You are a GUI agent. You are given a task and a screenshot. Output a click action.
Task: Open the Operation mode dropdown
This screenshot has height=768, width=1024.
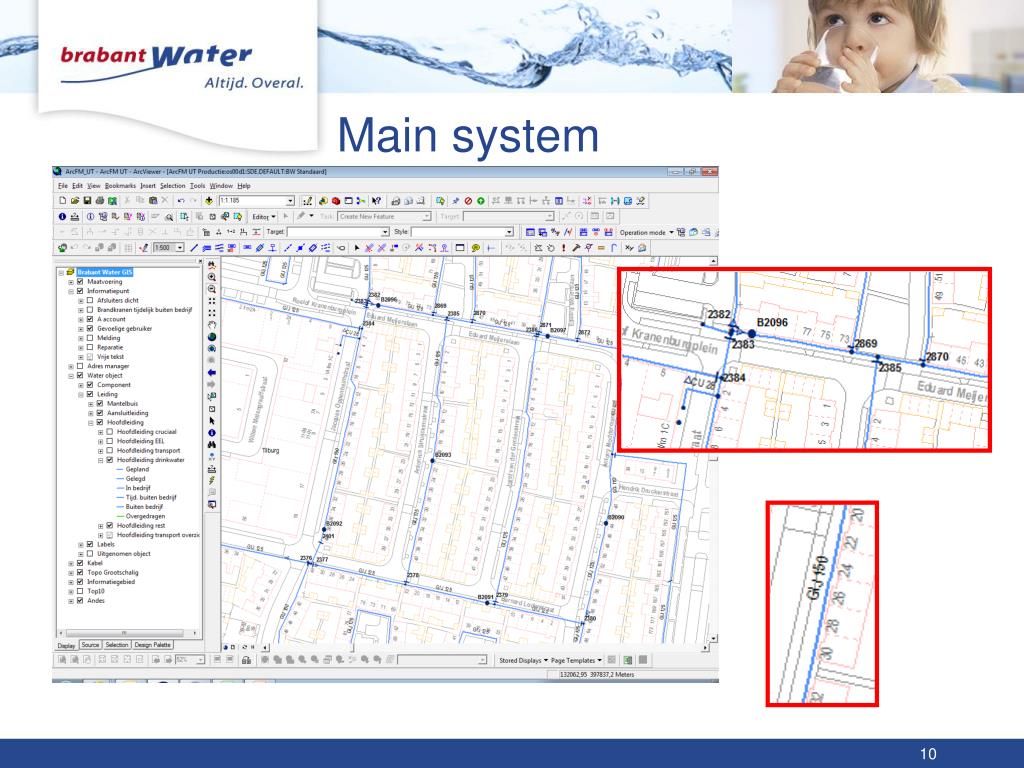(647, 232)
